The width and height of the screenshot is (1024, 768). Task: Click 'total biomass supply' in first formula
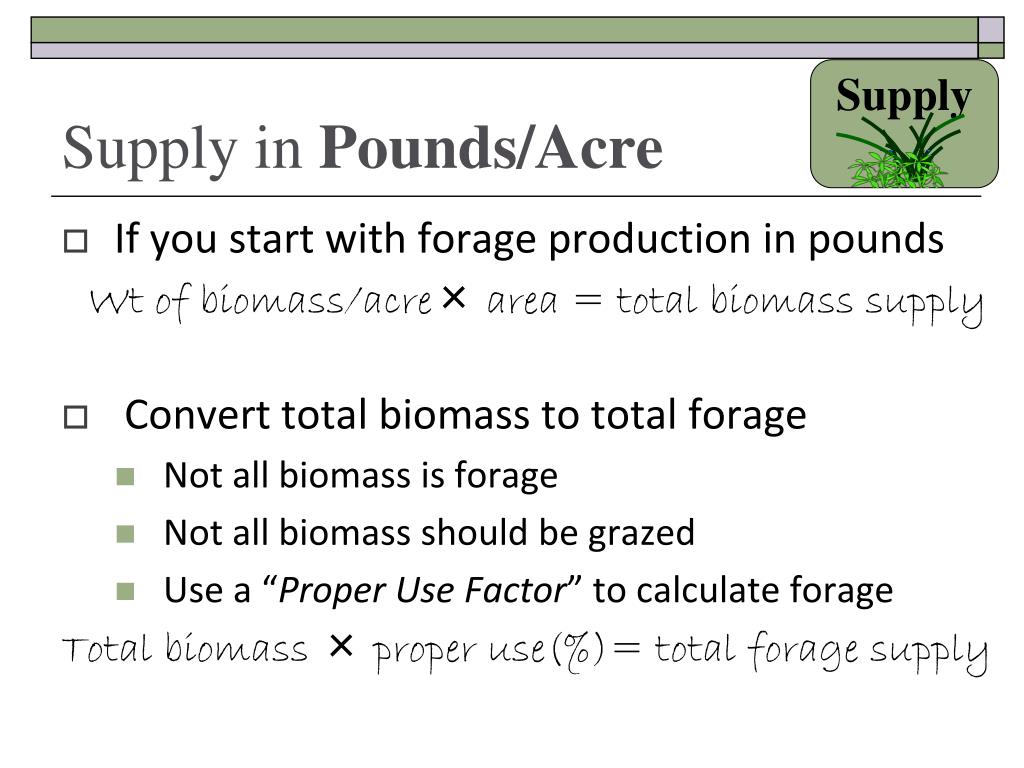(799, 304)
